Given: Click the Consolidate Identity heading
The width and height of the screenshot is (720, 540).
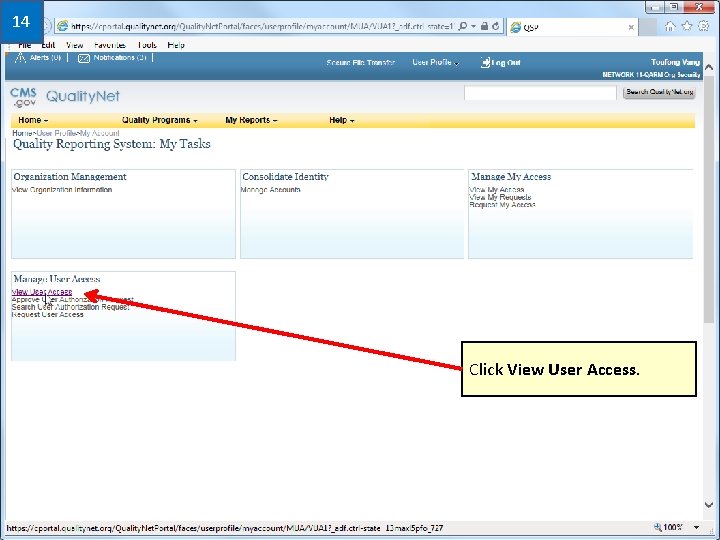Looking at the screenshot, I should [286, 177].
